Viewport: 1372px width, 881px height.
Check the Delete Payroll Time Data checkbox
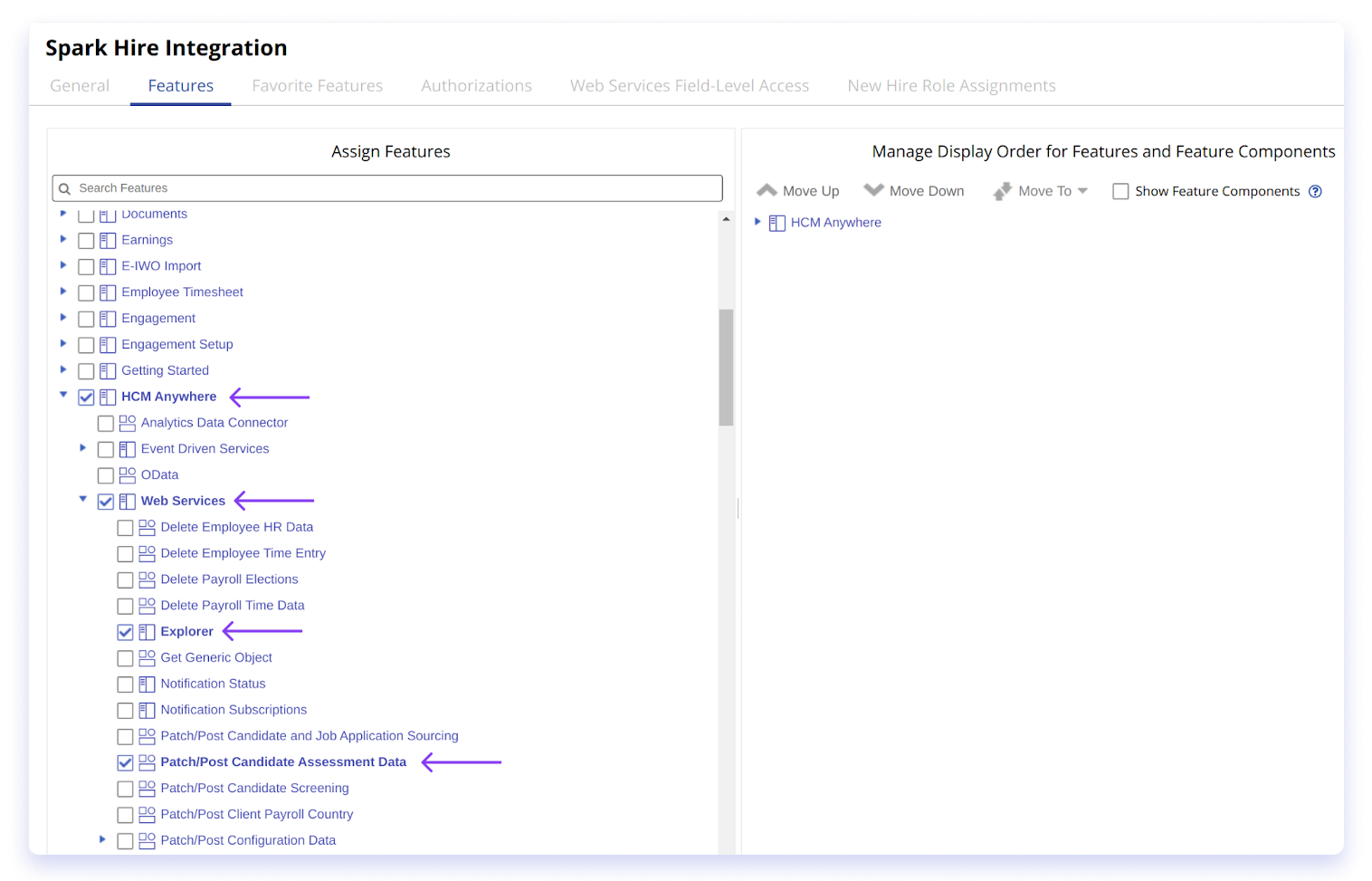(x=125, y=607)
